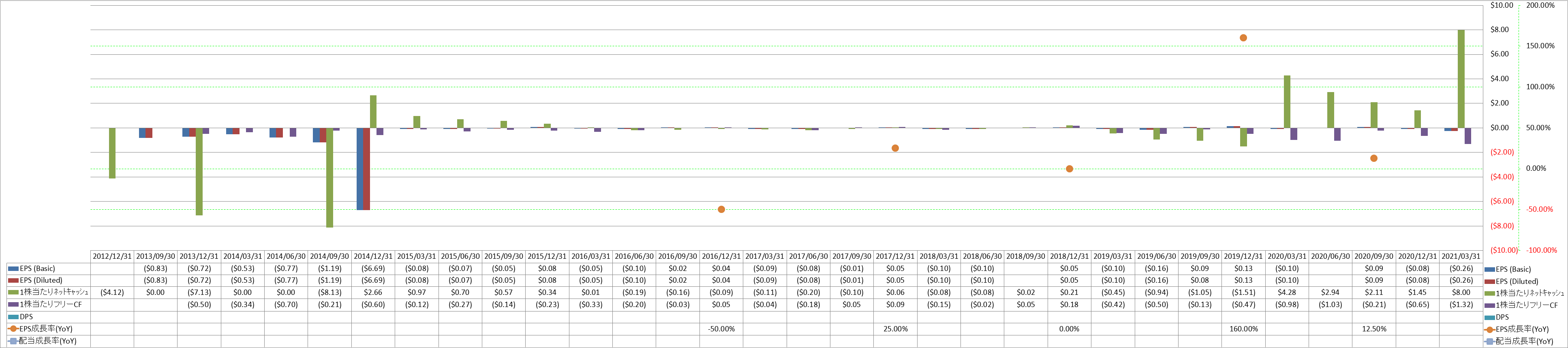The width and height of the screenshot is (1568, 348).
Task: Click the 12.50% cell in the EPS成長率 row
Action: pos(1374,329)
